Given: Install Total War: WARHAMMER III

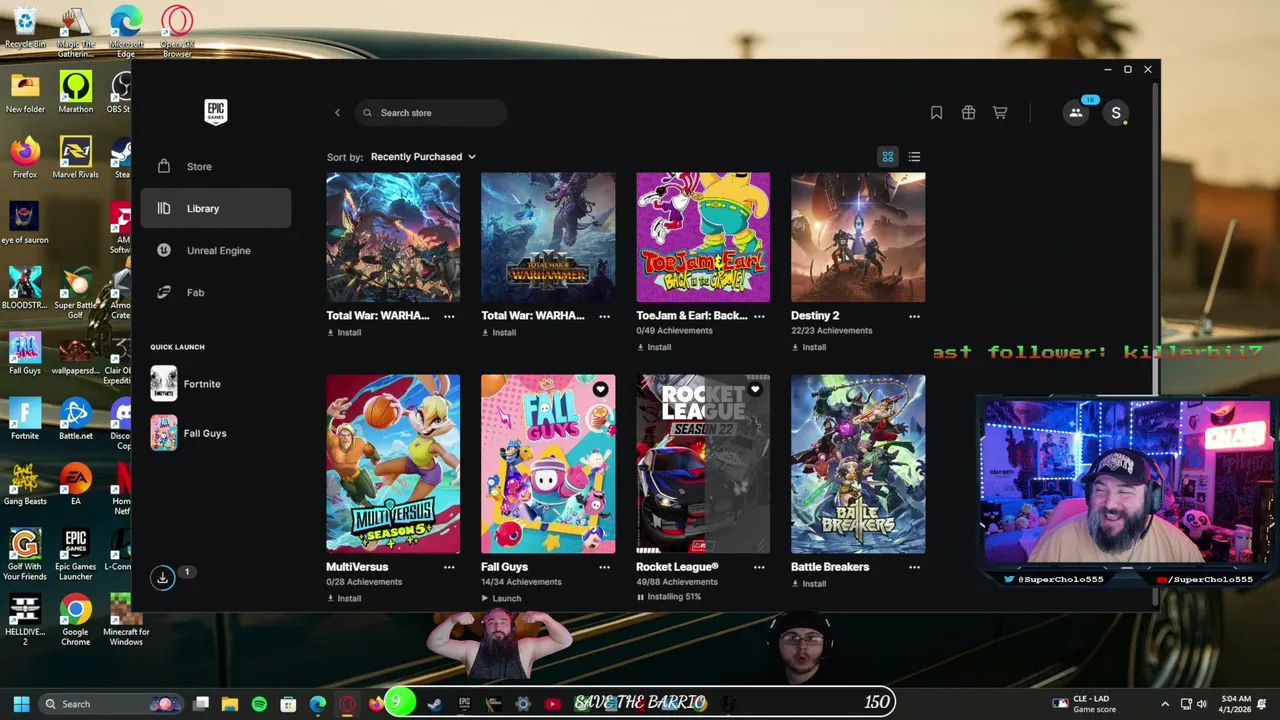Looking at the screenshot, I should click(499, 333).
